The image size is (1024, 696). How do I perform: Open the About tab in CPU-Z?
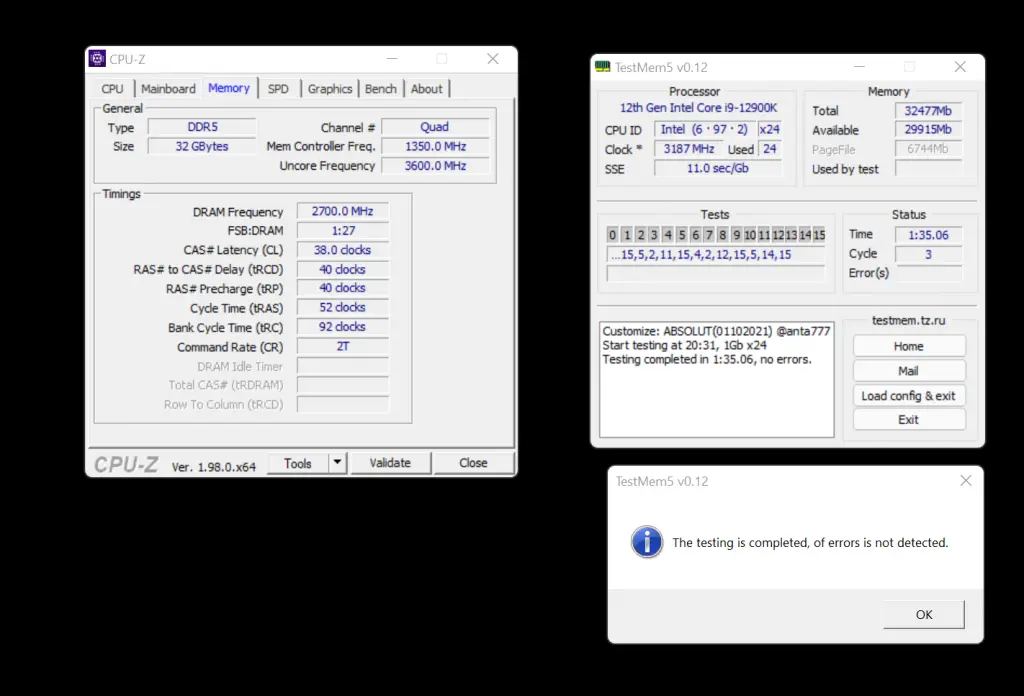point(426,89)
